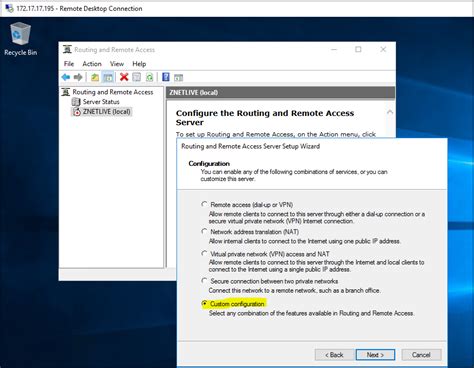The image size is (474, 368).
Task: Close the Routing and Remote Access window
Action: [x=383, y=49]
